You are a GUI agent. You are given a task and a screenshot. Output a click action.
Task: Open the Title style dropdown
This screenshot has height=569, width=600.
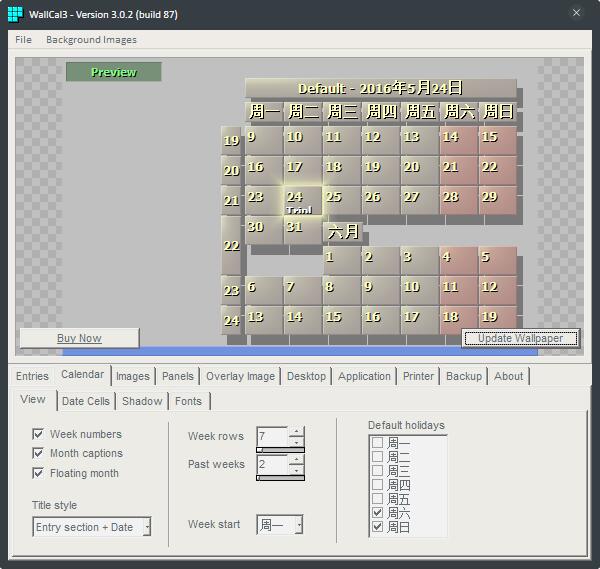[147, 527]
